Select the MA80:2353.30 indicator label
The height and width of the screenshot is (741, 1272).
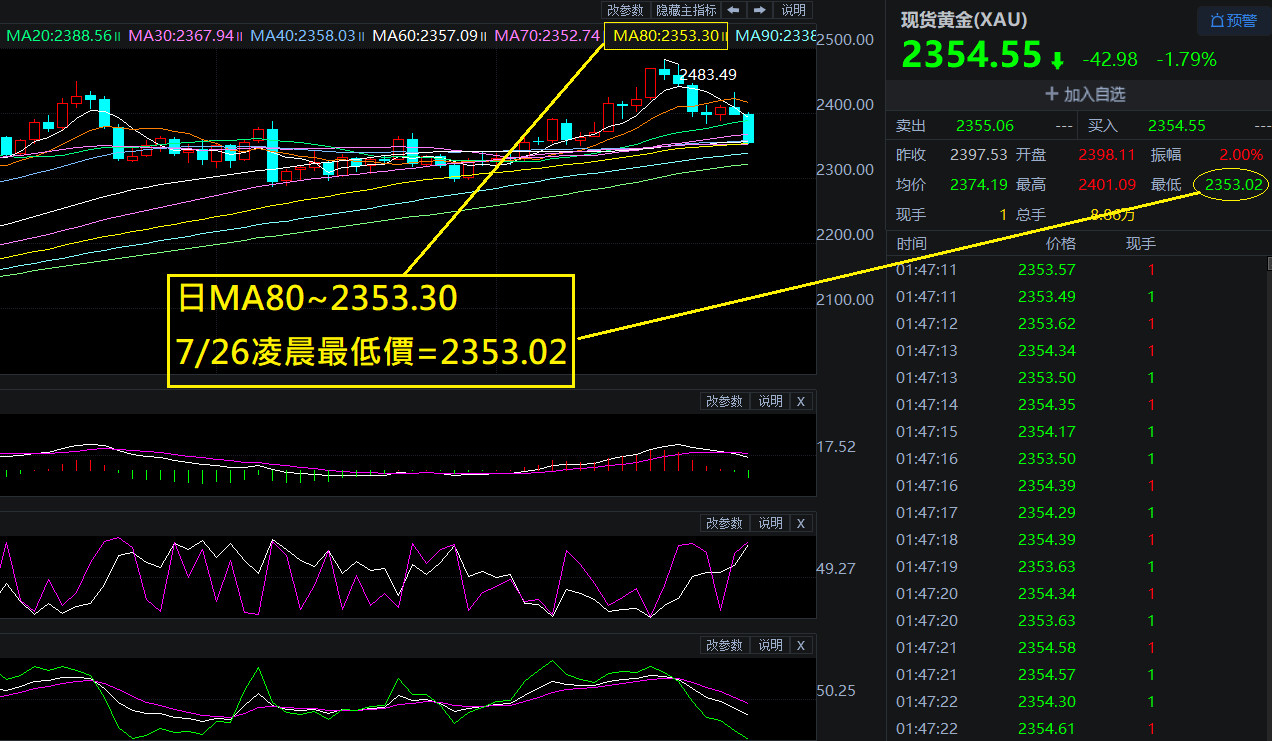[x=666, y=36]
